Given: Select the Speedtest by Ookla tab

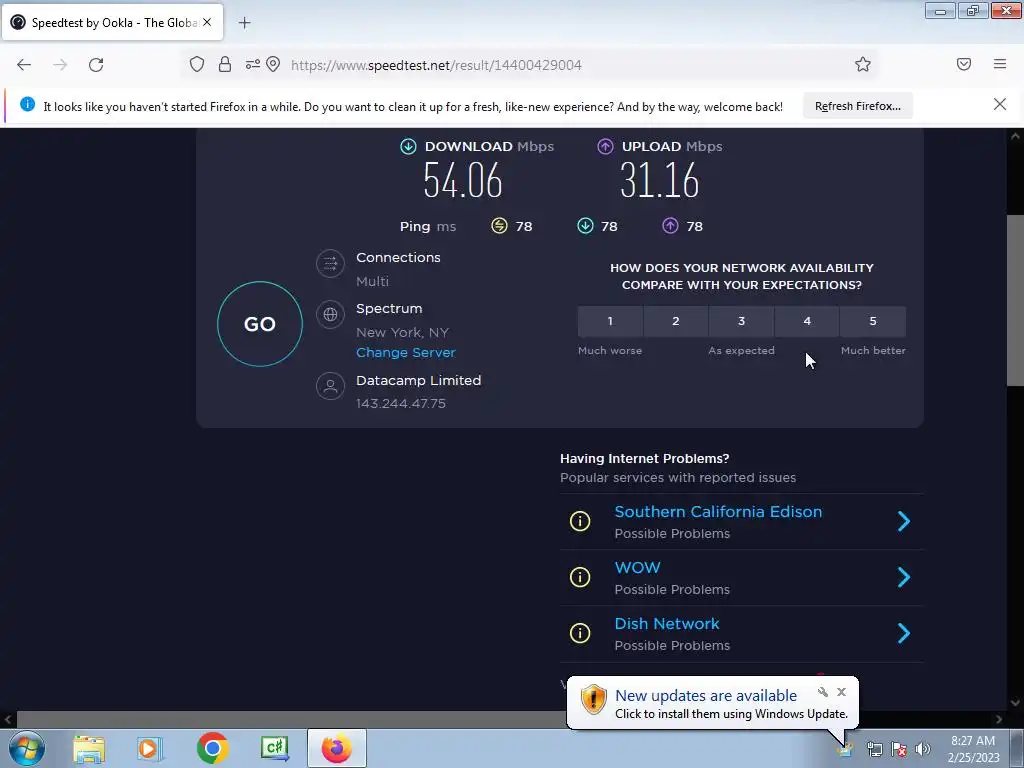Looking at the screenshot, I should click(112, 22).
